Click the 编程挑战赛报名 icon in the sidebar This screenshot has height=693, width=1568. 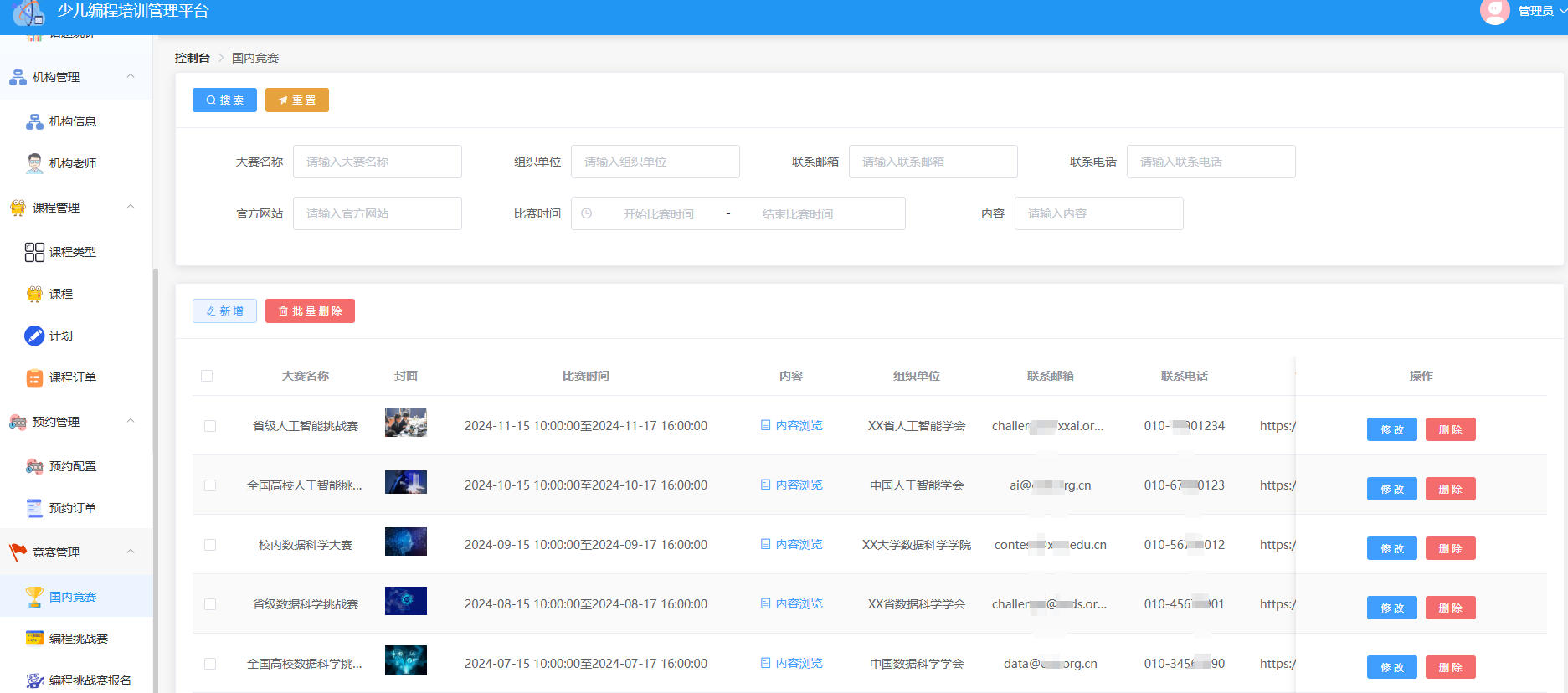pos(34,680)
